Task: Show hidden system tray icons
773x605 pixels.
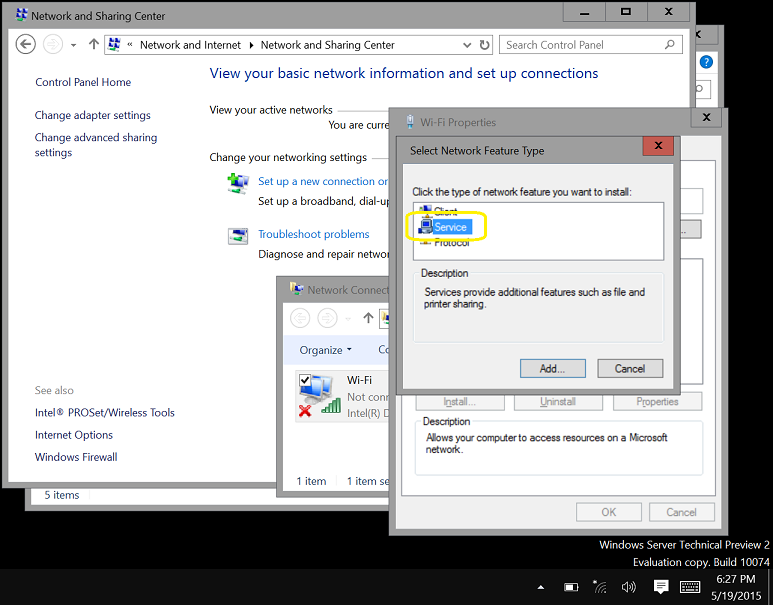Action: coord(541,586)
